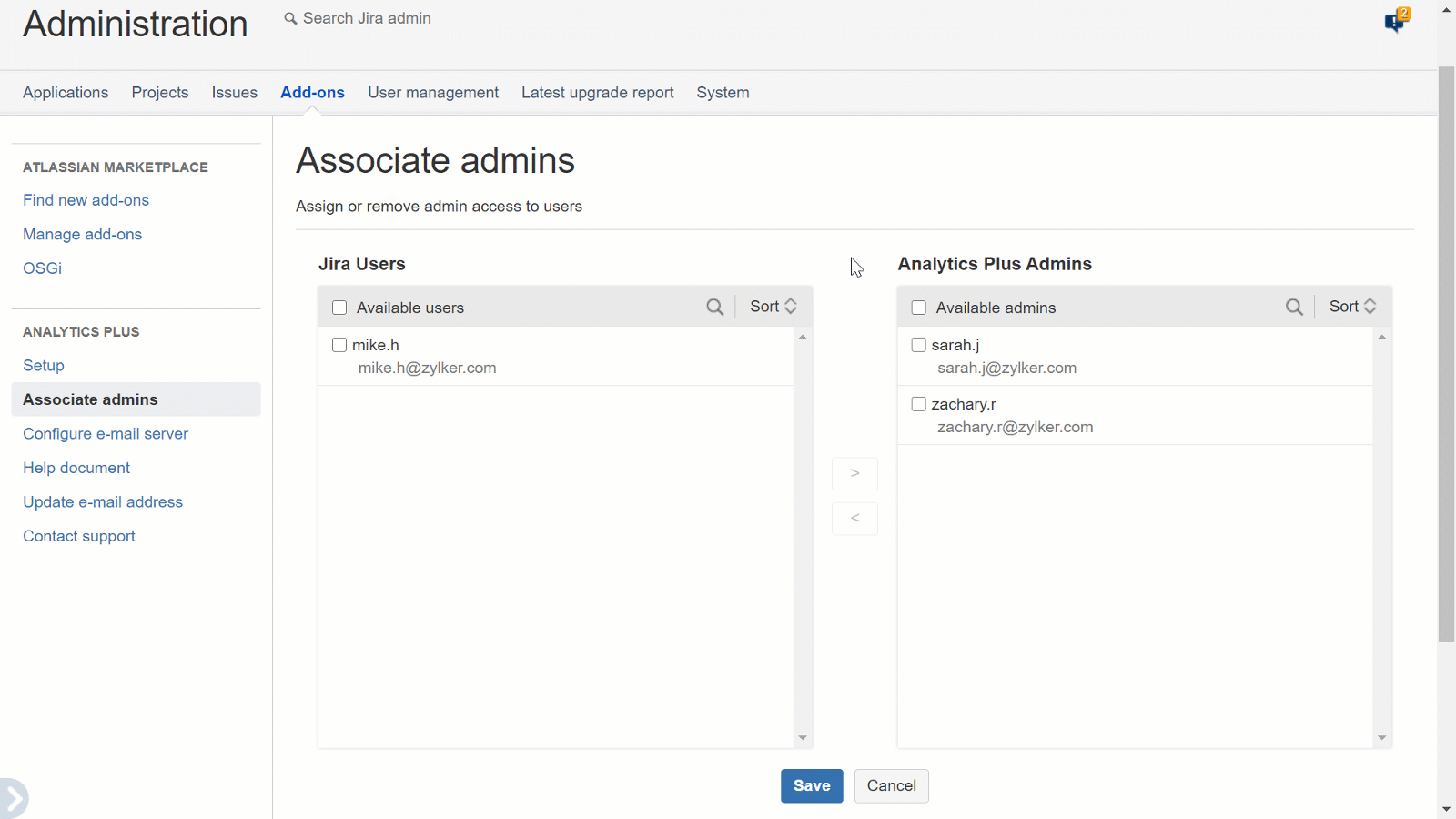Click the move-left arrow button

tap(854, 519)
